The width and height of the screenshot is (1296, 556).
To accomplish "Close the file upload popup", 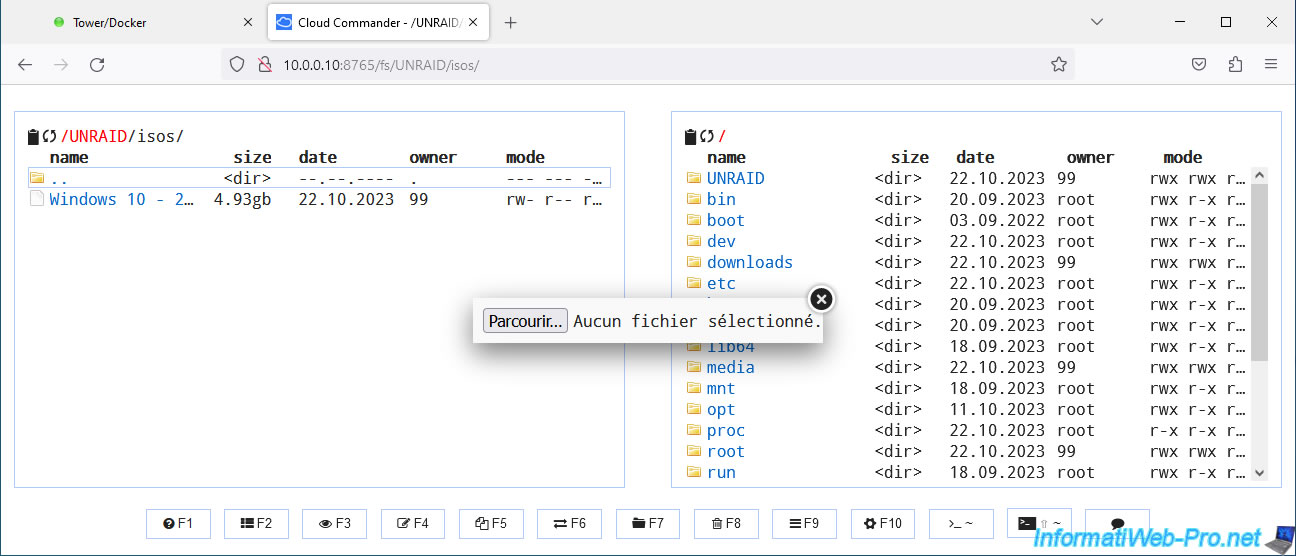I will pos(820,299).
